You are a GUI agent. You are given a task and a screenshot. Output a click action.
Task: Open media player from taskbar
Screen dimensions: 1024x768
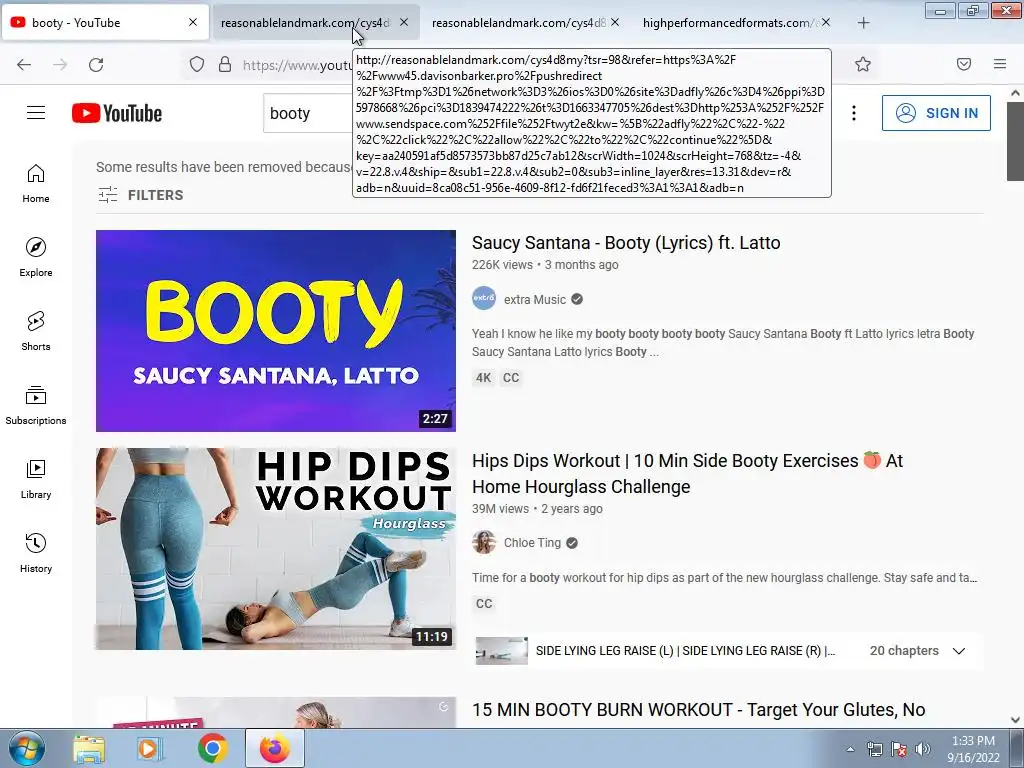pyautogui.click(x=150, y=748)
